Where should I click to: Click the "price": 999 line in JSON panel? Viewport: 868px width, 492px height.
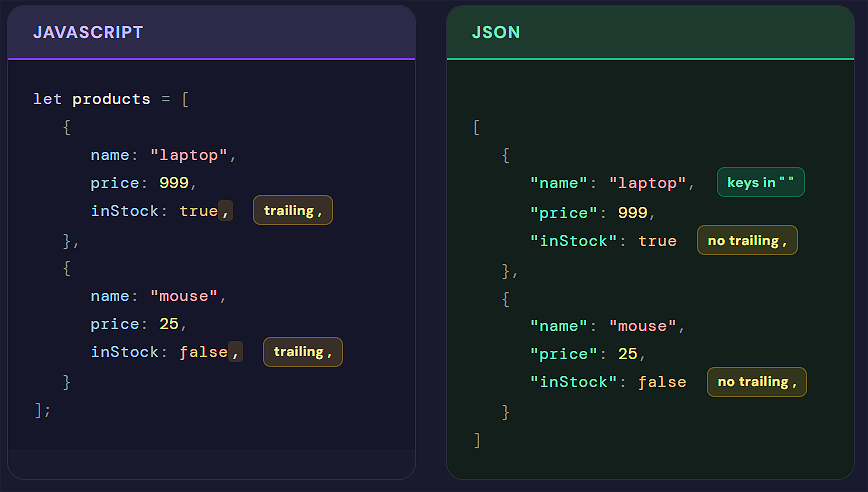point(593,212)
